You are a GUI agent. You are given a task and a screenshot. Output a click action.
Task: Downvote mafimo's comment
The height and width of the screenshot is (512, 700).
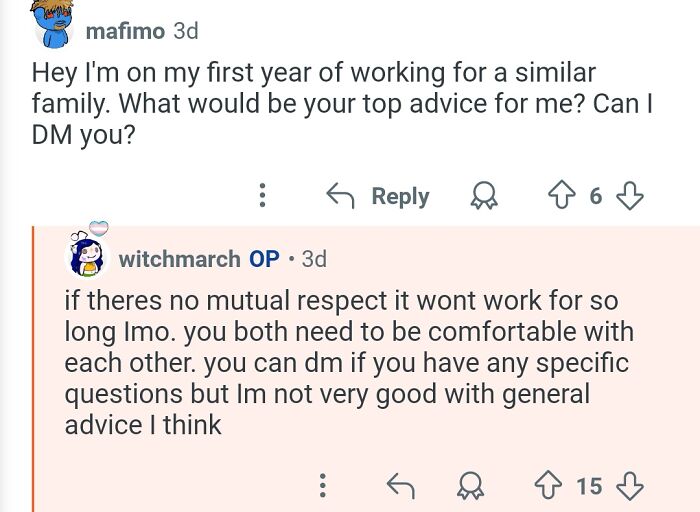coord(628,196)
